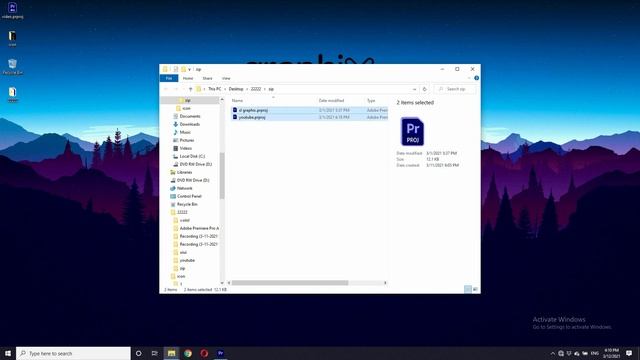Screen dimensions: 640x360
Task: Expand the ribbon with the chevron
Action: point(469,78)
